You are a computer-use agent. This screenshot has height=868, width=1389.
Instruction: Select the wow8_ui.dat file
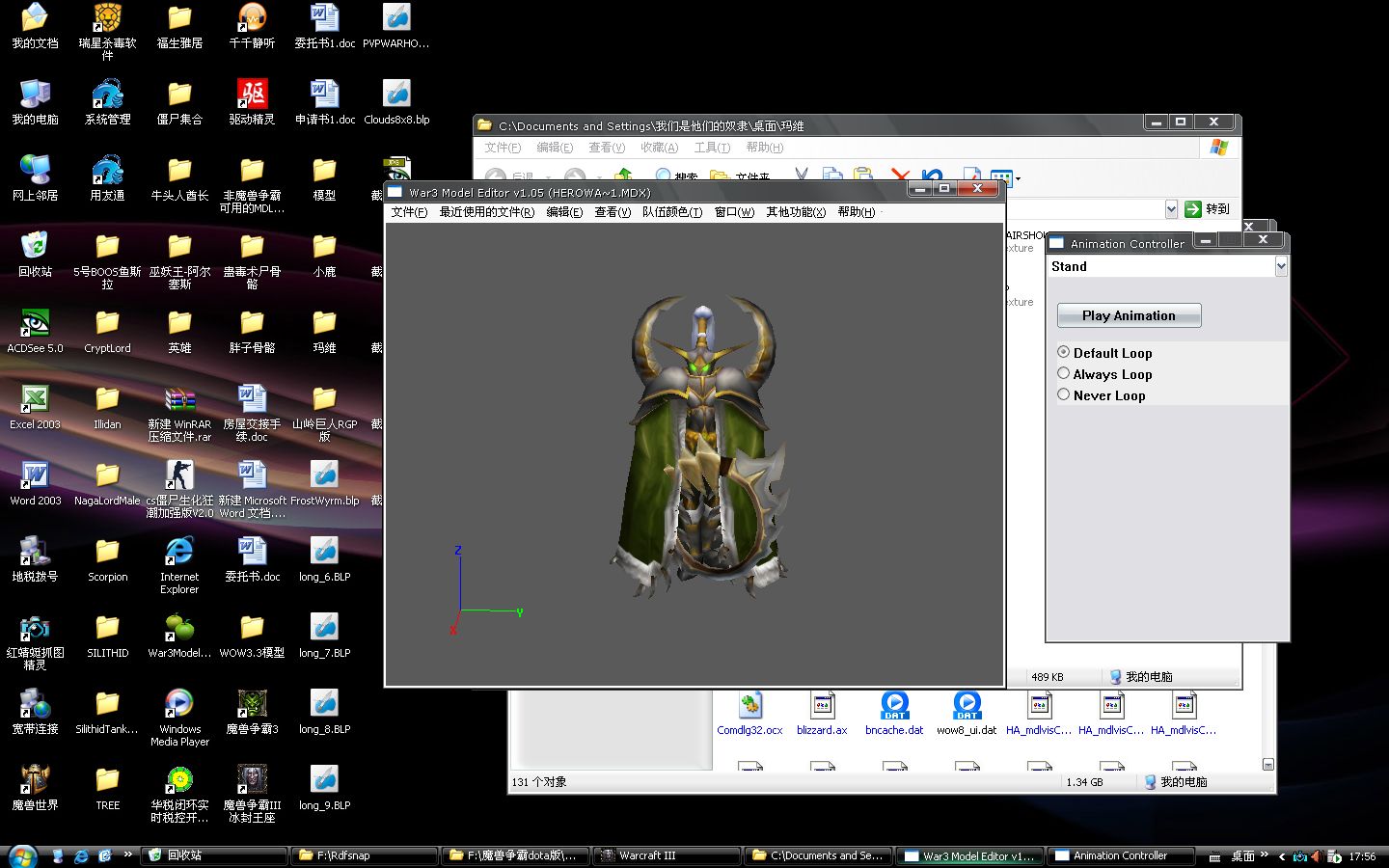pyautogui.click(x=967, y=714)
